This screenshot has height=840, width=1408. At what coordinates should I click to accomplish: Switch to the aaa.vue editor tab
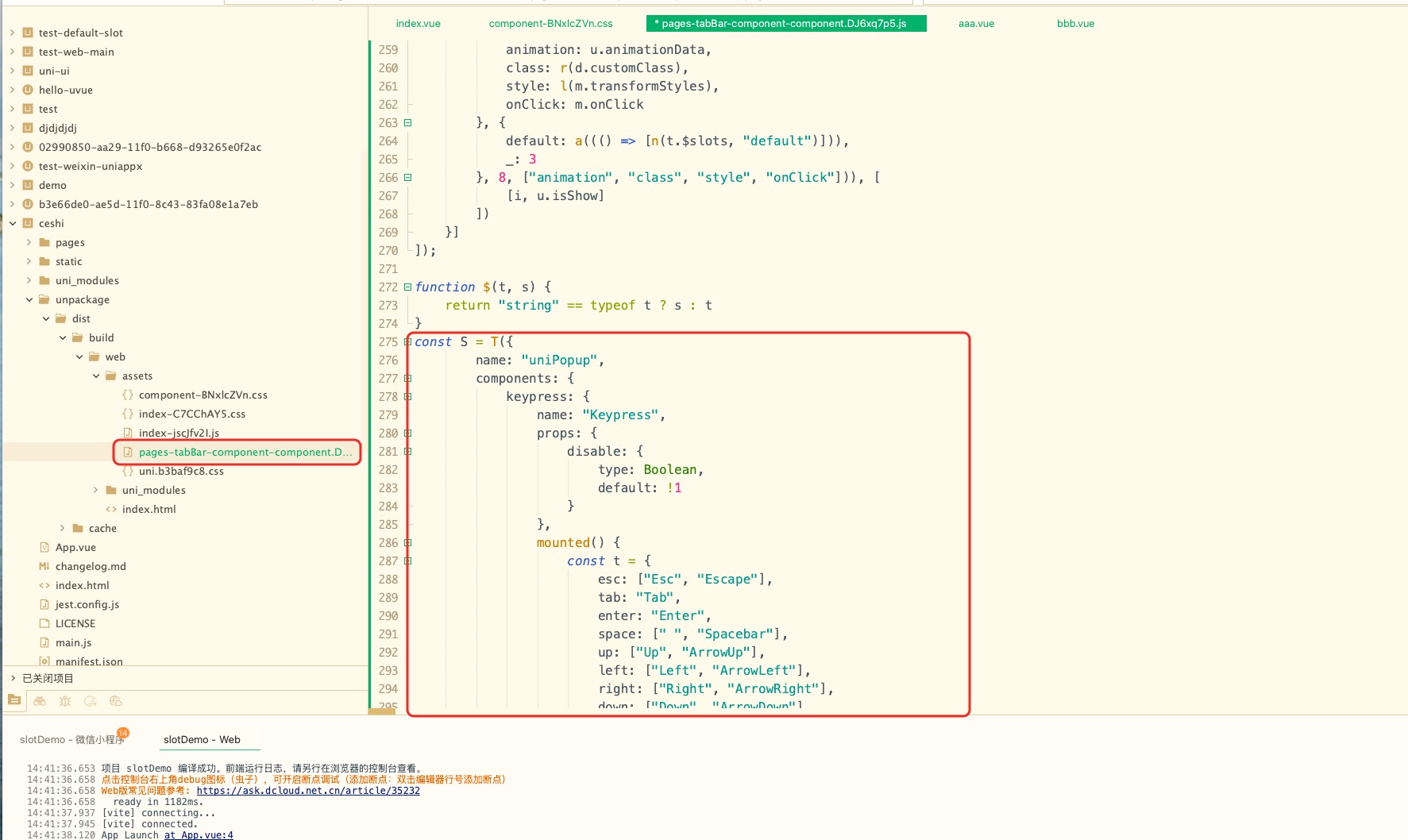(976, 24)
